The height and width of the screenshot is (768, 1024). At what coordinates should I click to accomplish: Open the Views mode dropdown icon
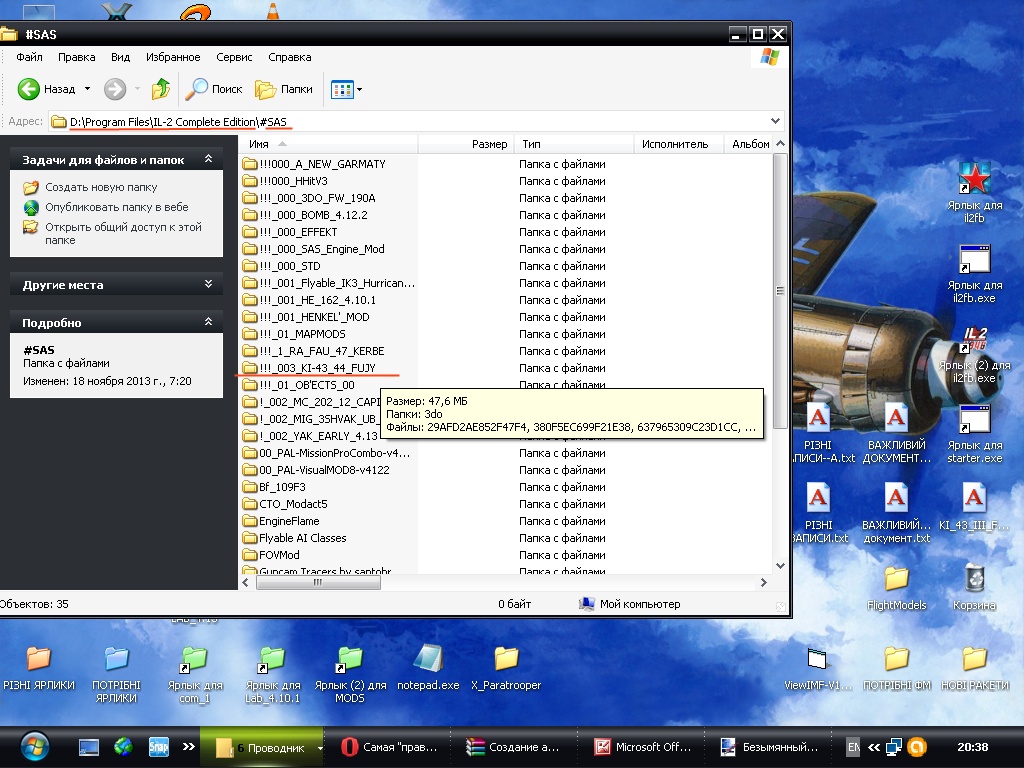tap(346, 89)
